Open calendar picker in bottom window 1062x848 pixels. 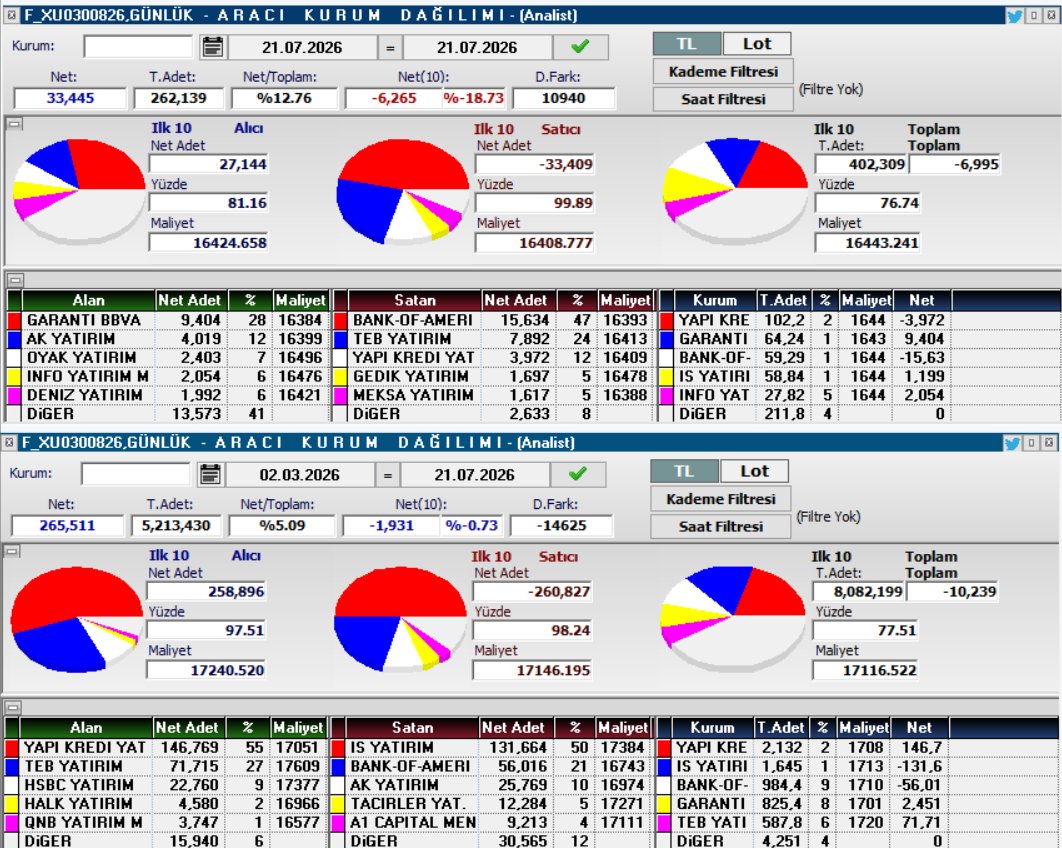tap(210, 474)
